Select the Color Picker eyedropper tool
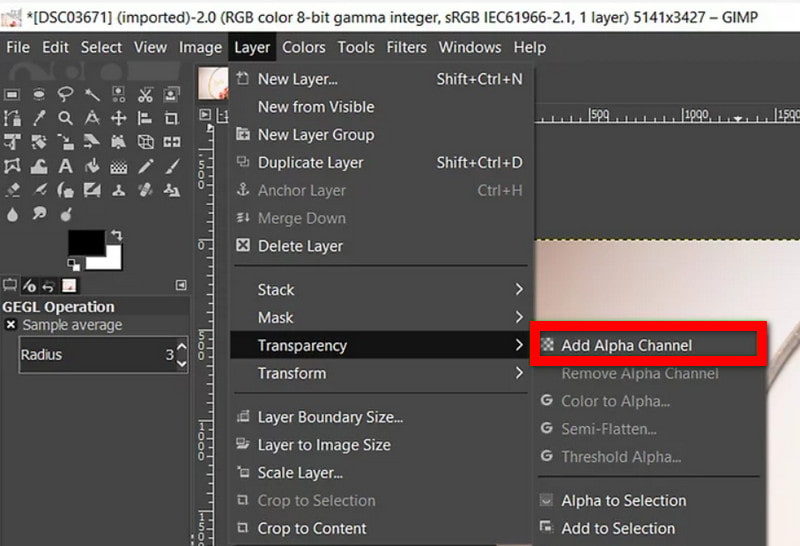Image resolution: width=800 pixels, height=546 pixels. [x=39, y=118]
